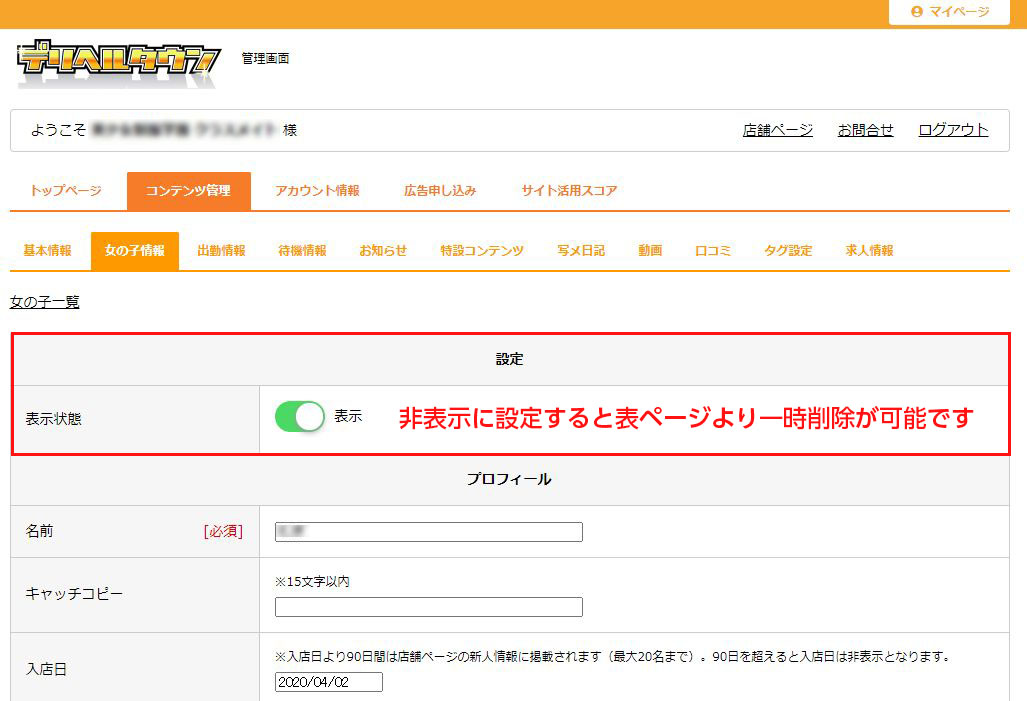Click the ※15文字以内 note

[312, 582]
